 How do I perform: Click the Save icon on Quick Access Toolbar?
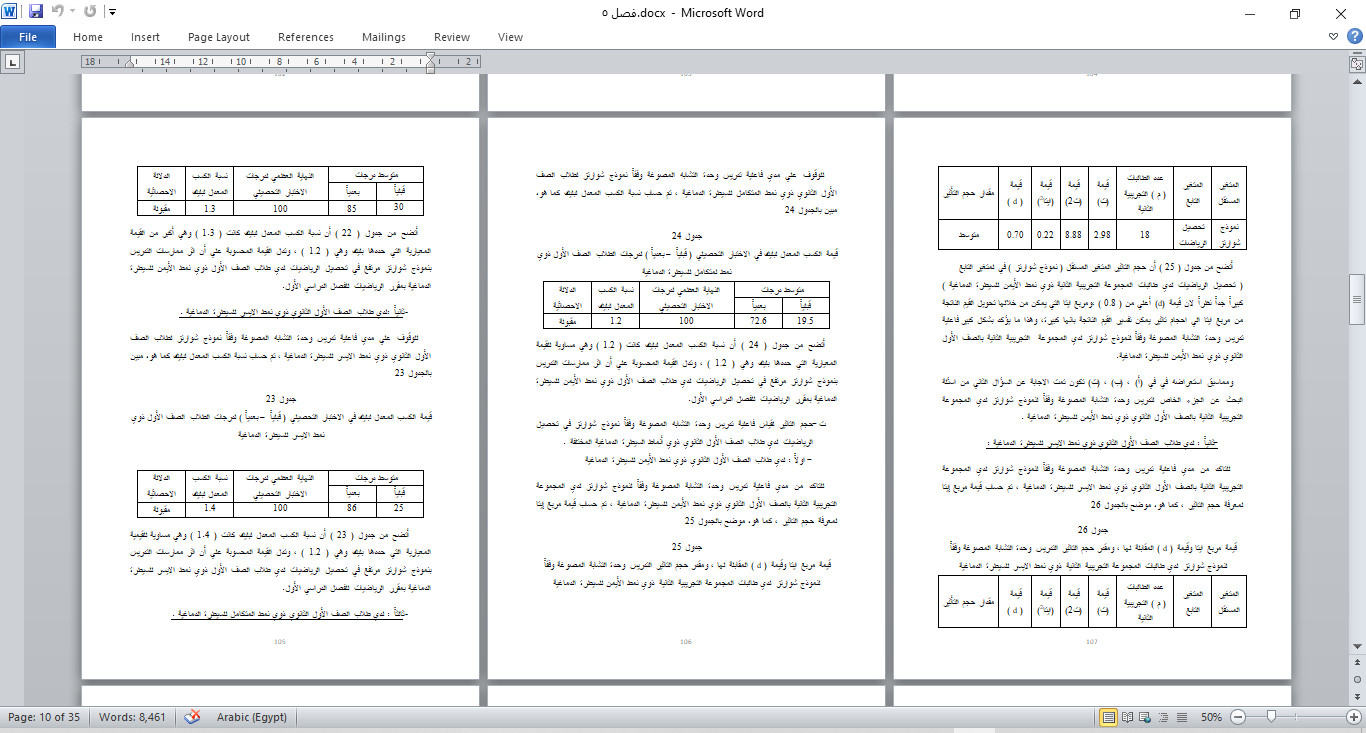[x=36, y=11]
